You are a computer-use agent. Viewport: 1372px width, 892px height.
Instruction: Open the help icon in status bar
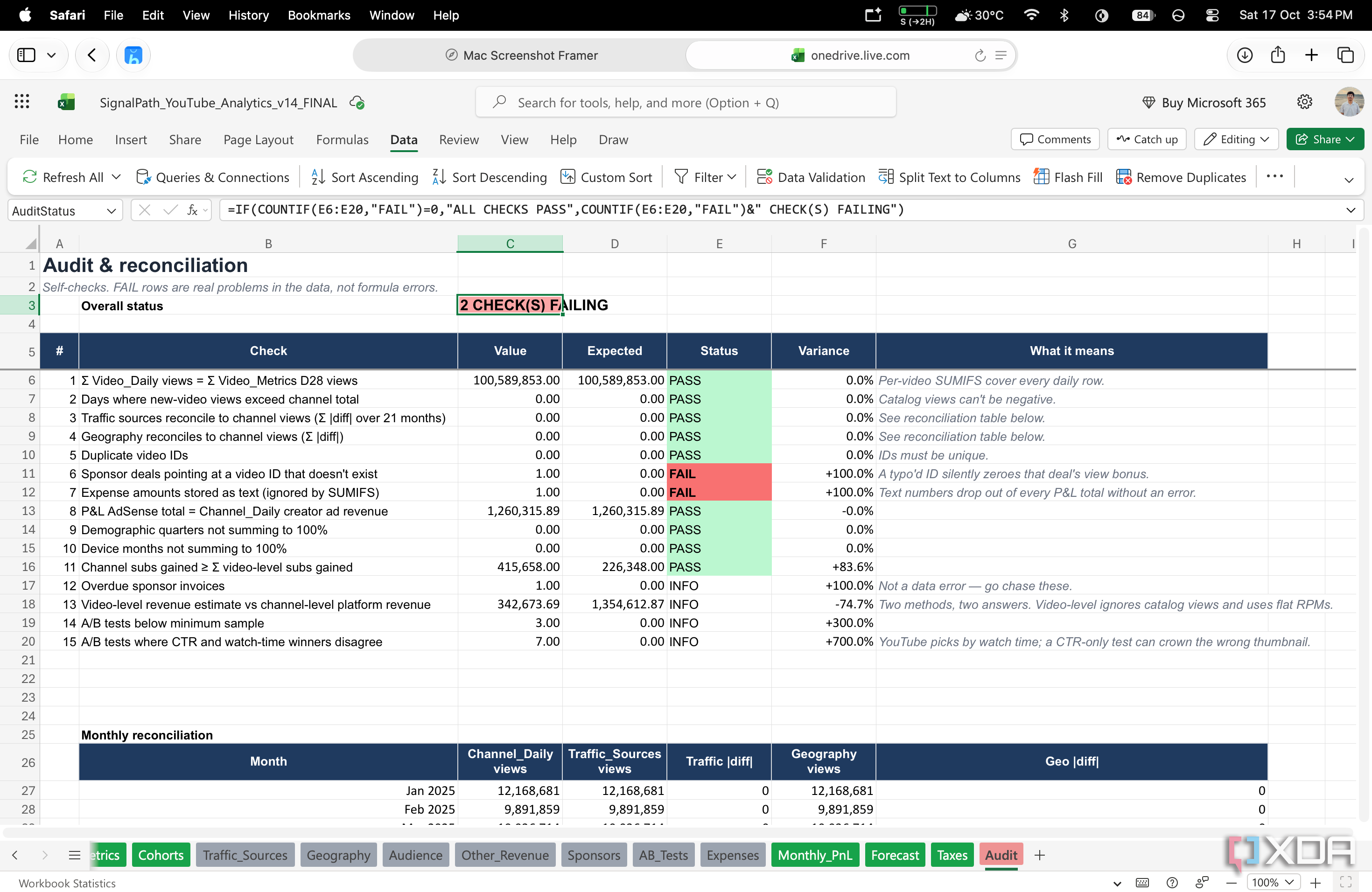tap(1172, 883)
